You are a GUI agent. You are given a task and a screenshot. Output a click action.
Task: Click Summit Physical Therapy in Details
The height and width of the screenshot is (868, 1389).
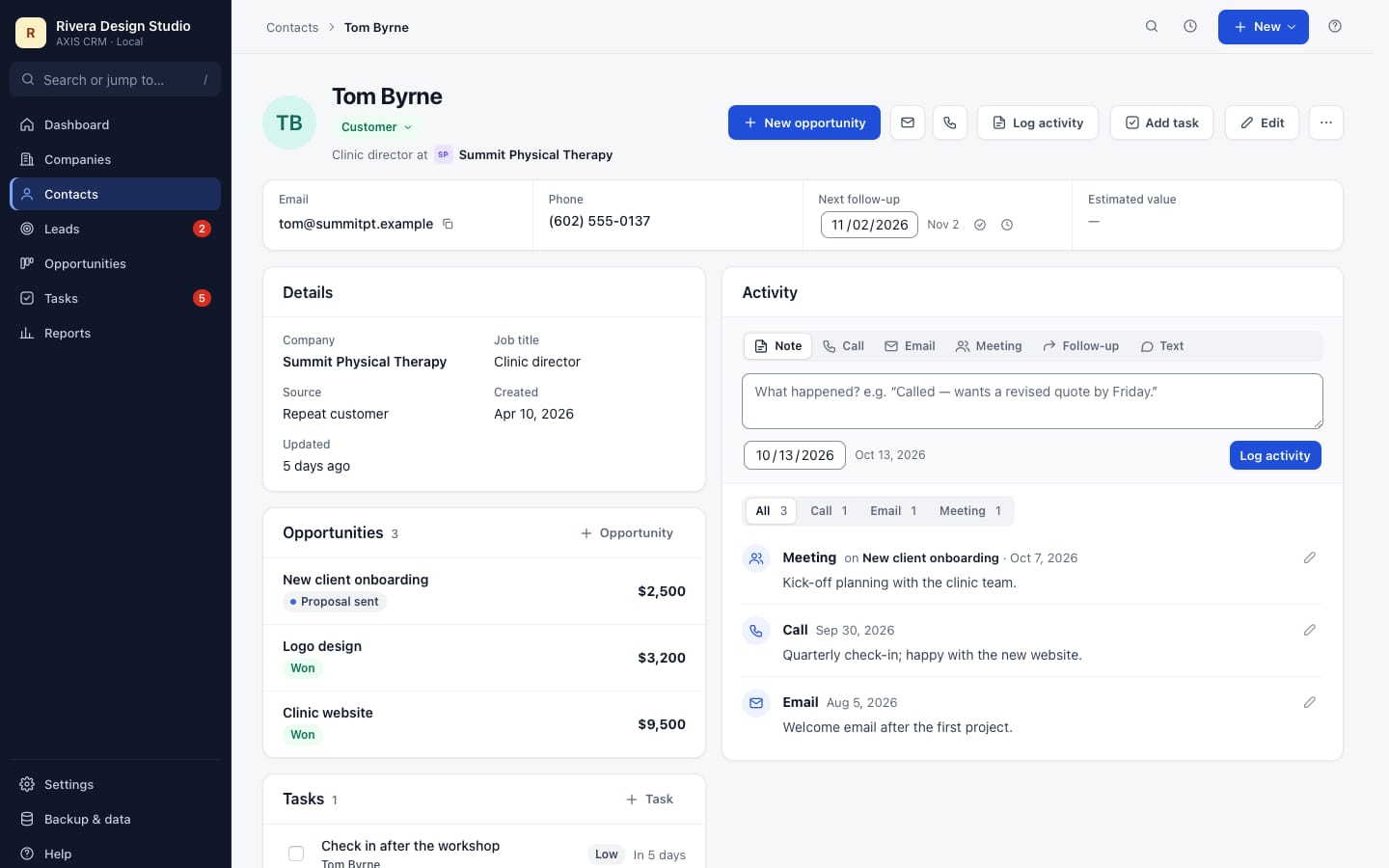pyautogui.click(x=365, y=362)
